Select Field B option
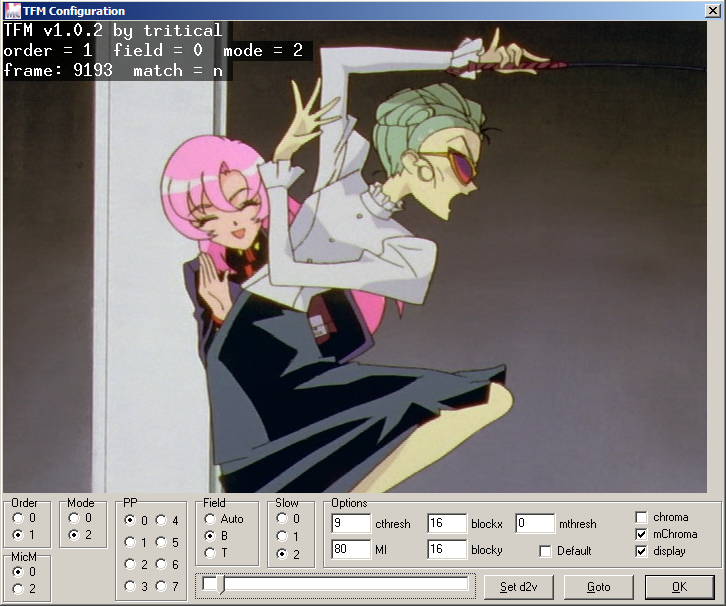726x606 pixels. 210,536
